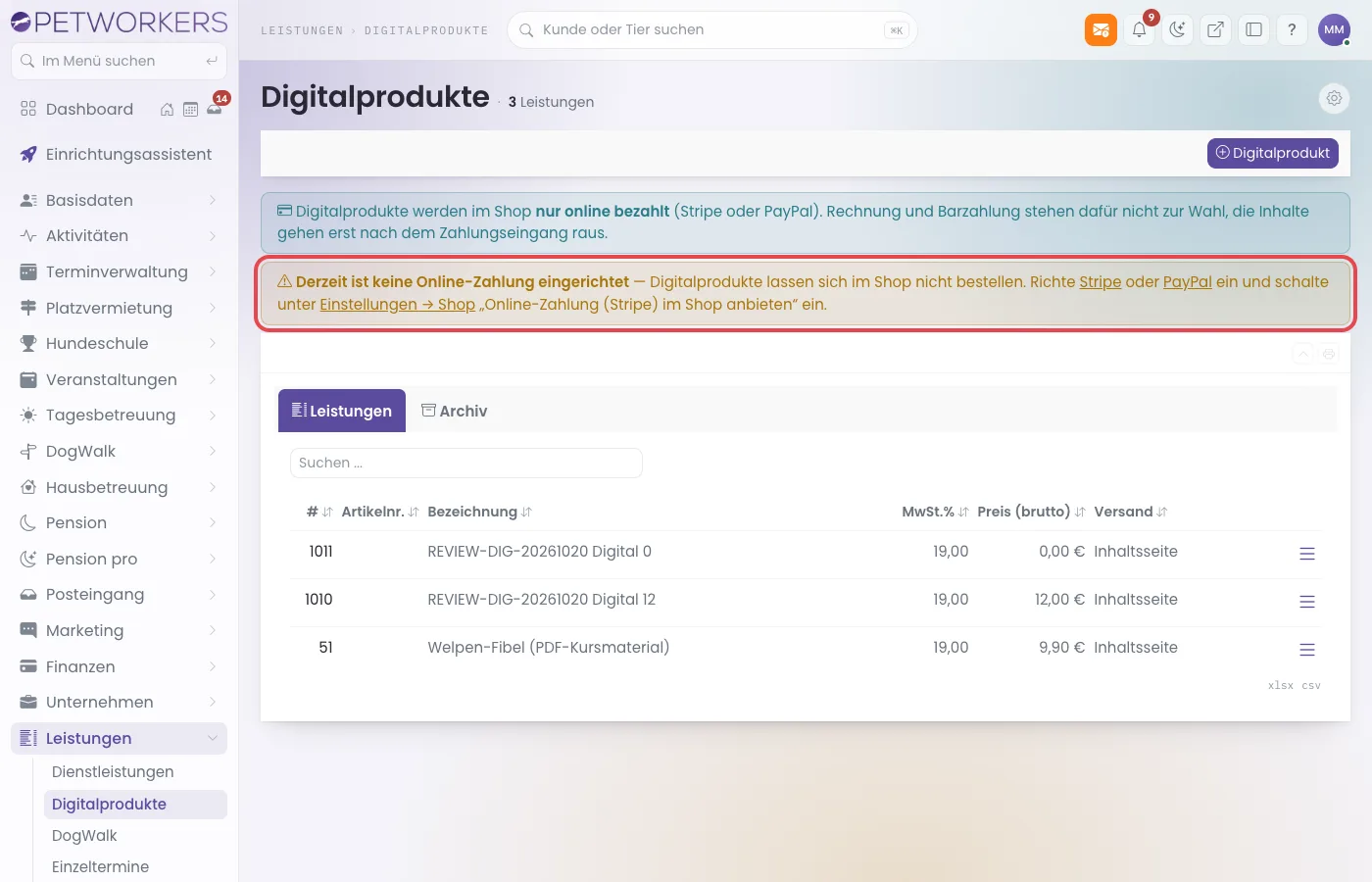The width and height of the screenshot is (1372, 882).
Task: Open the help question mark icon
Action: pyautogui.click(x=1292, y=29)
